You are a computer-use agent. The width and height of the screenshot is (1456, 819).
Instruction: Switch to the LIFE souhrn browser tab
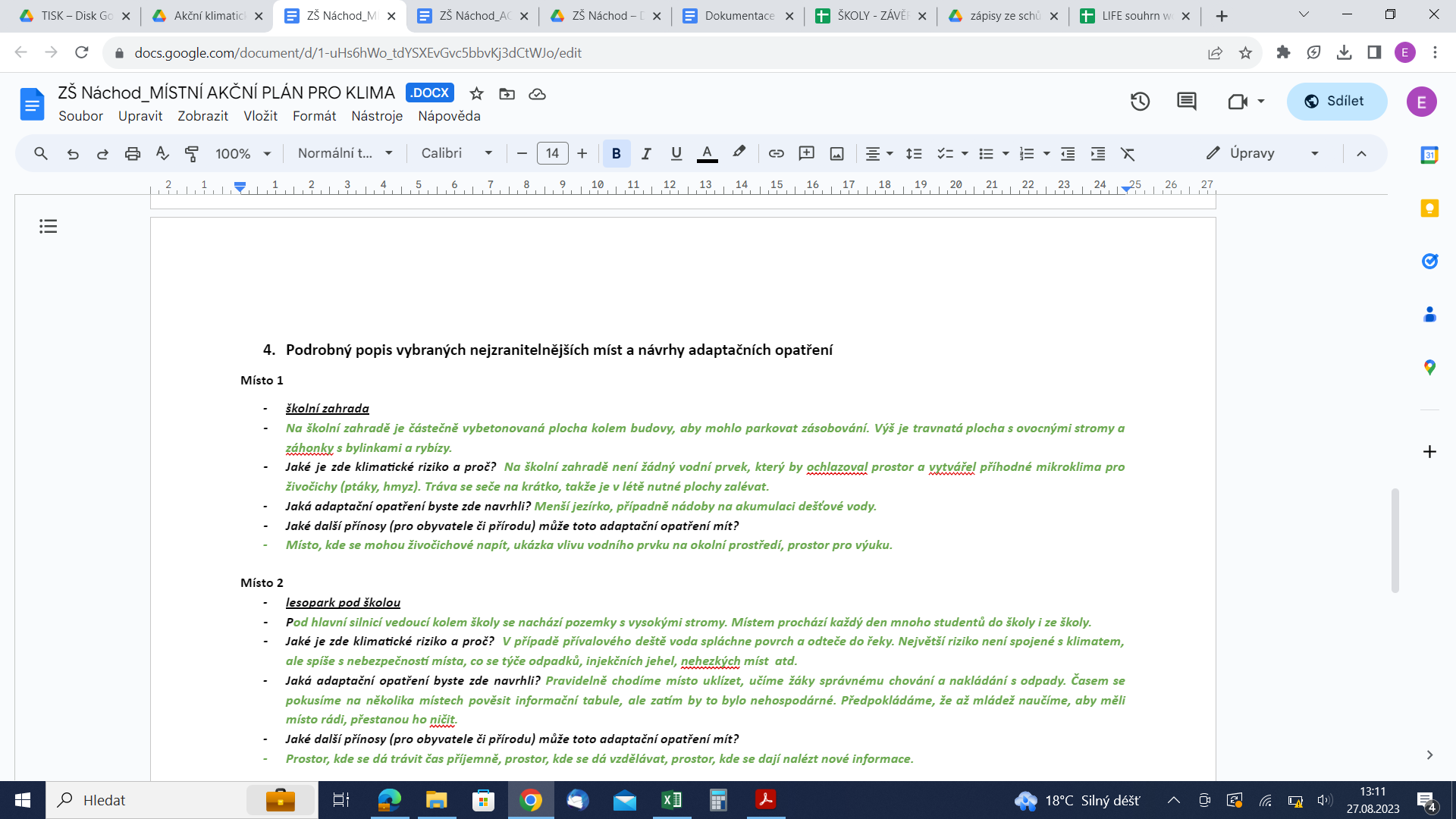[x=1135, y=16]
